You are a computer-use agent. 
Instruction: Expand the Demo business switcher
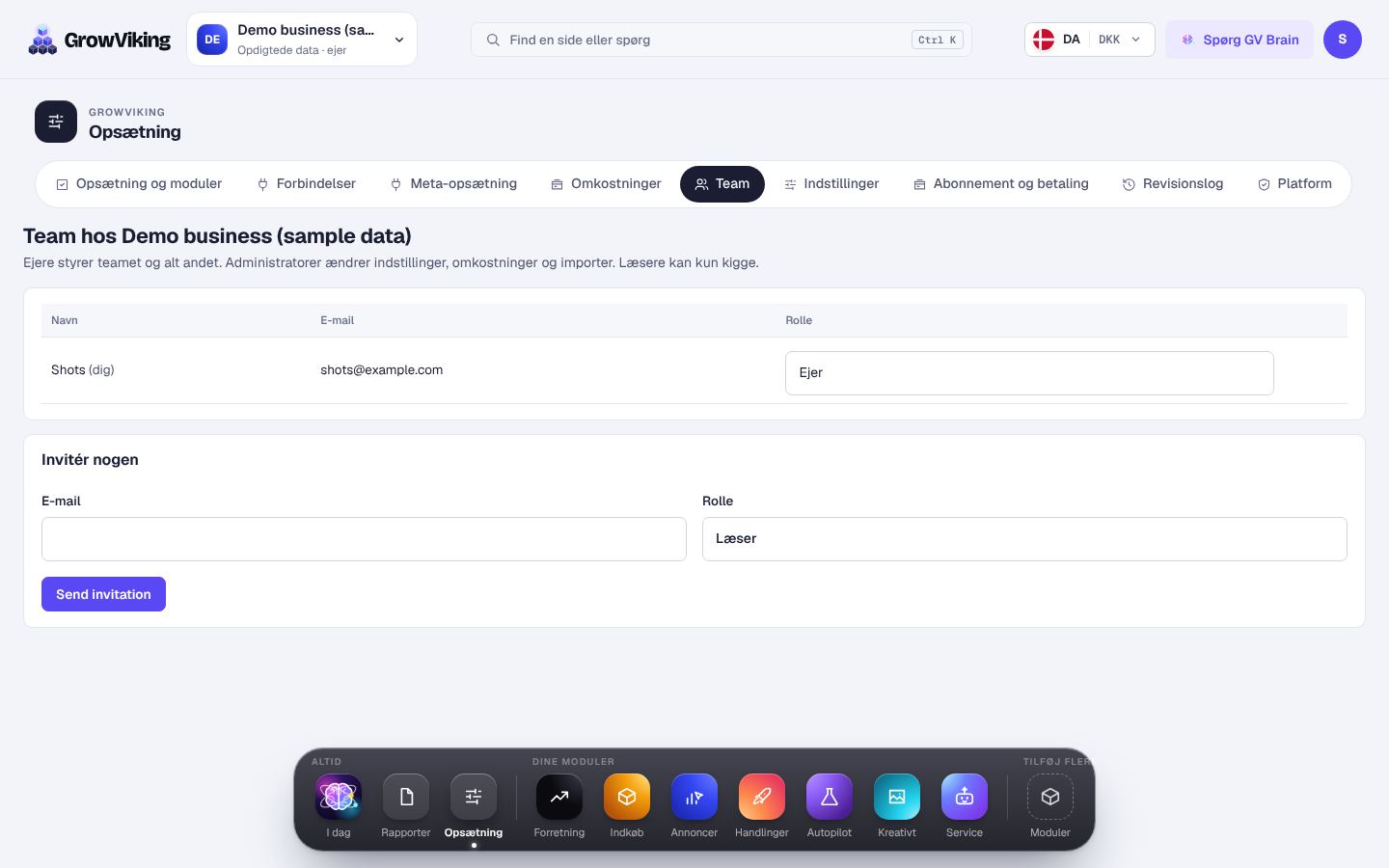click(302, 40)
